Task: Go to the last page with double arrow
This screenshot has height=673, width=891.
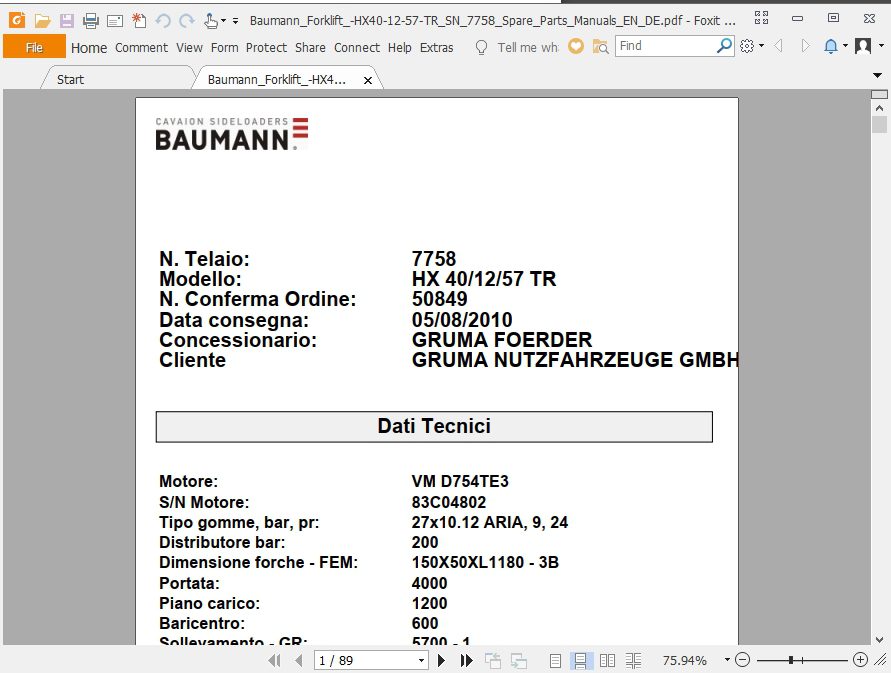Action: tap(465, 660)
